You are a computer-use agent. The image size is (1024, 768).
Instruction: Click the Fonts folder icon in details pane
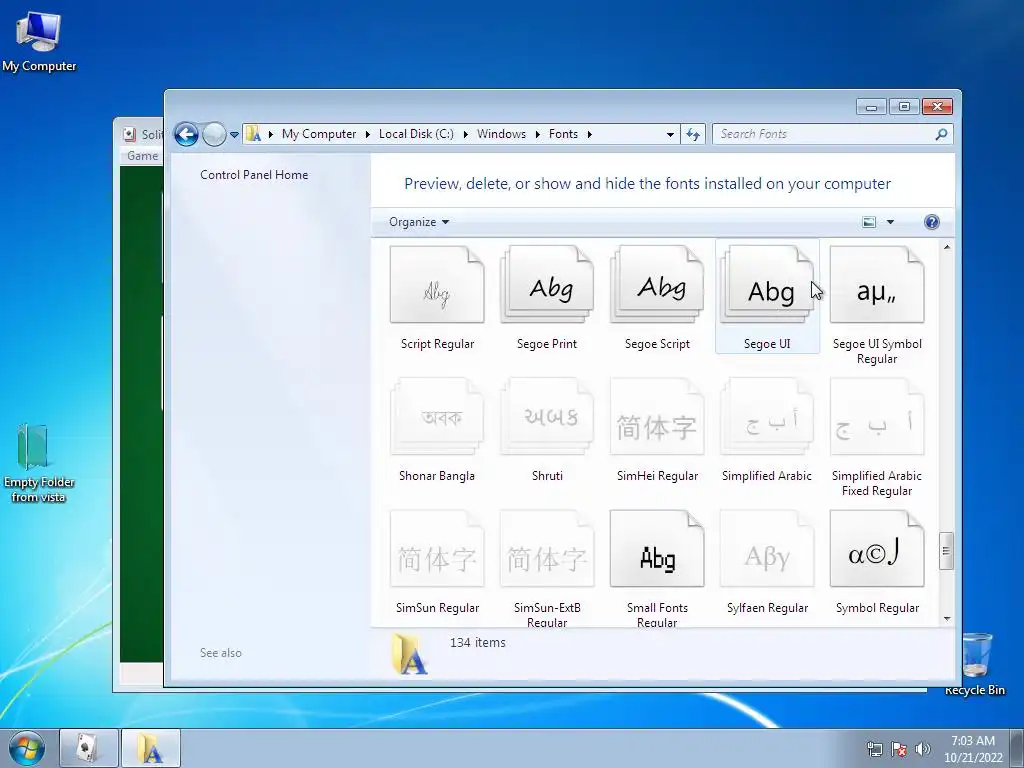(x=409, y=653)
